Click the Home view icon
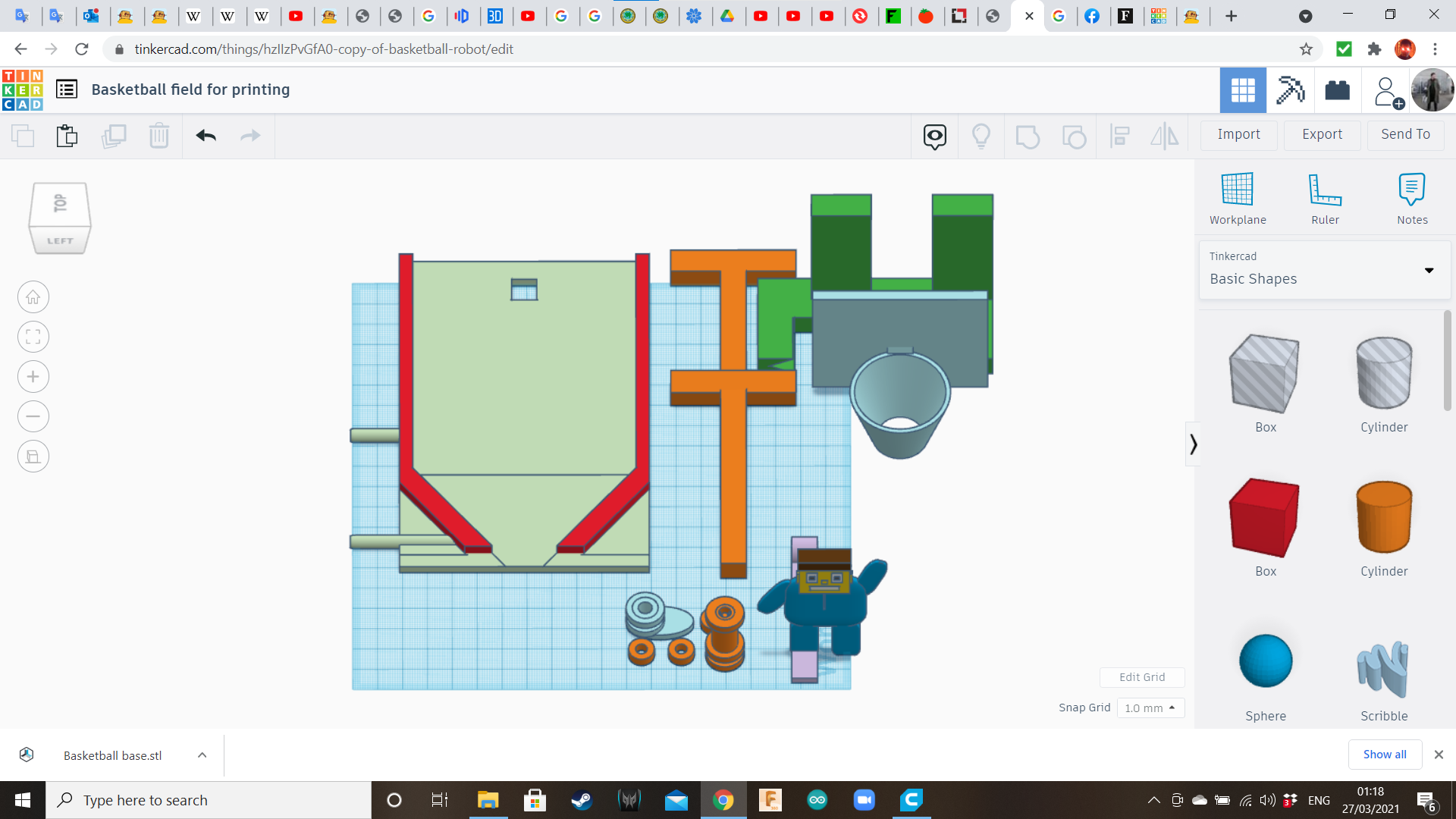This screenshot has width=1456, height=819. pyautogui.click(x=33, y=297)
